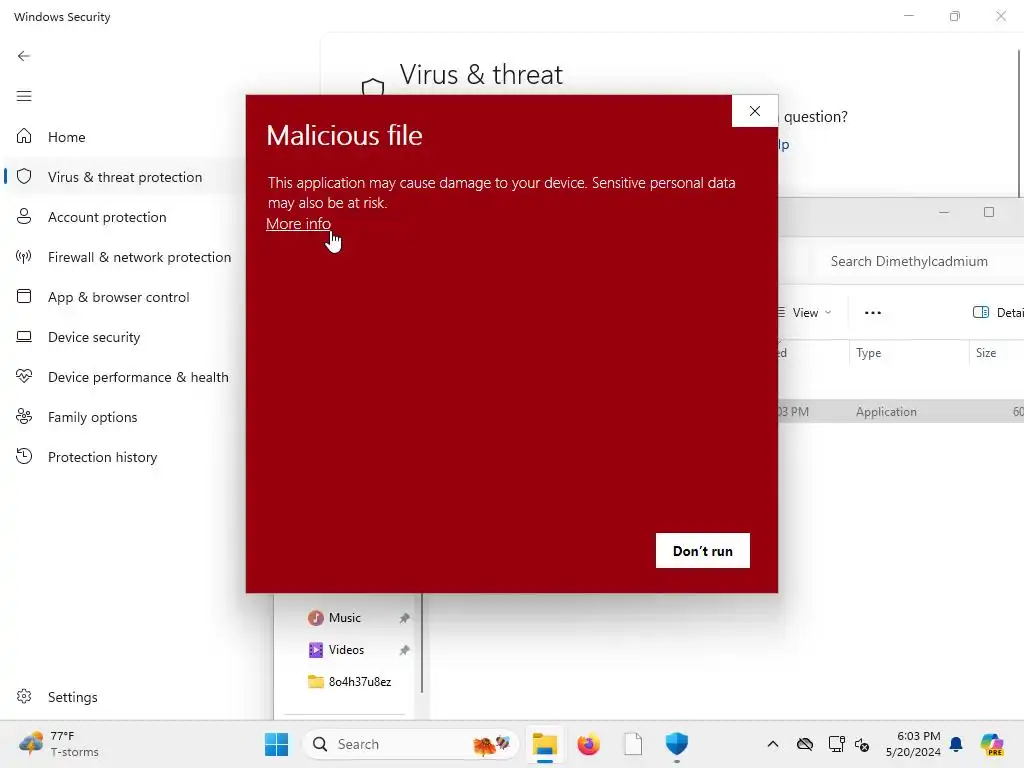Screen dimensions: 1024x768
Task: Click the muted volume icon in system tray
Action: pyautogui.click(x=862, y=744)
